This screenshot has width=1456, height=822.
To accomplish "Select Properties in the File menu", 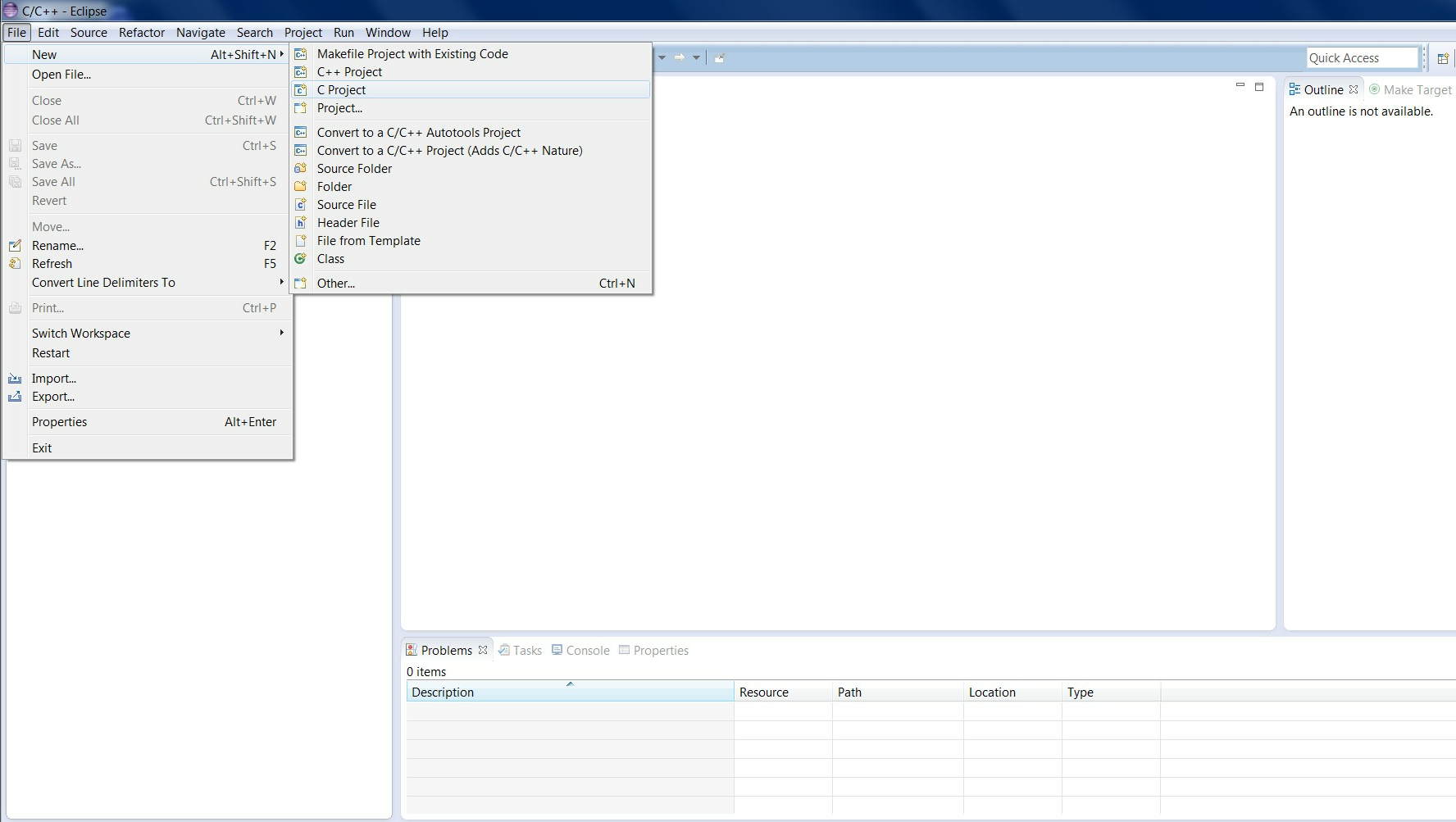I will coord(148,422).
